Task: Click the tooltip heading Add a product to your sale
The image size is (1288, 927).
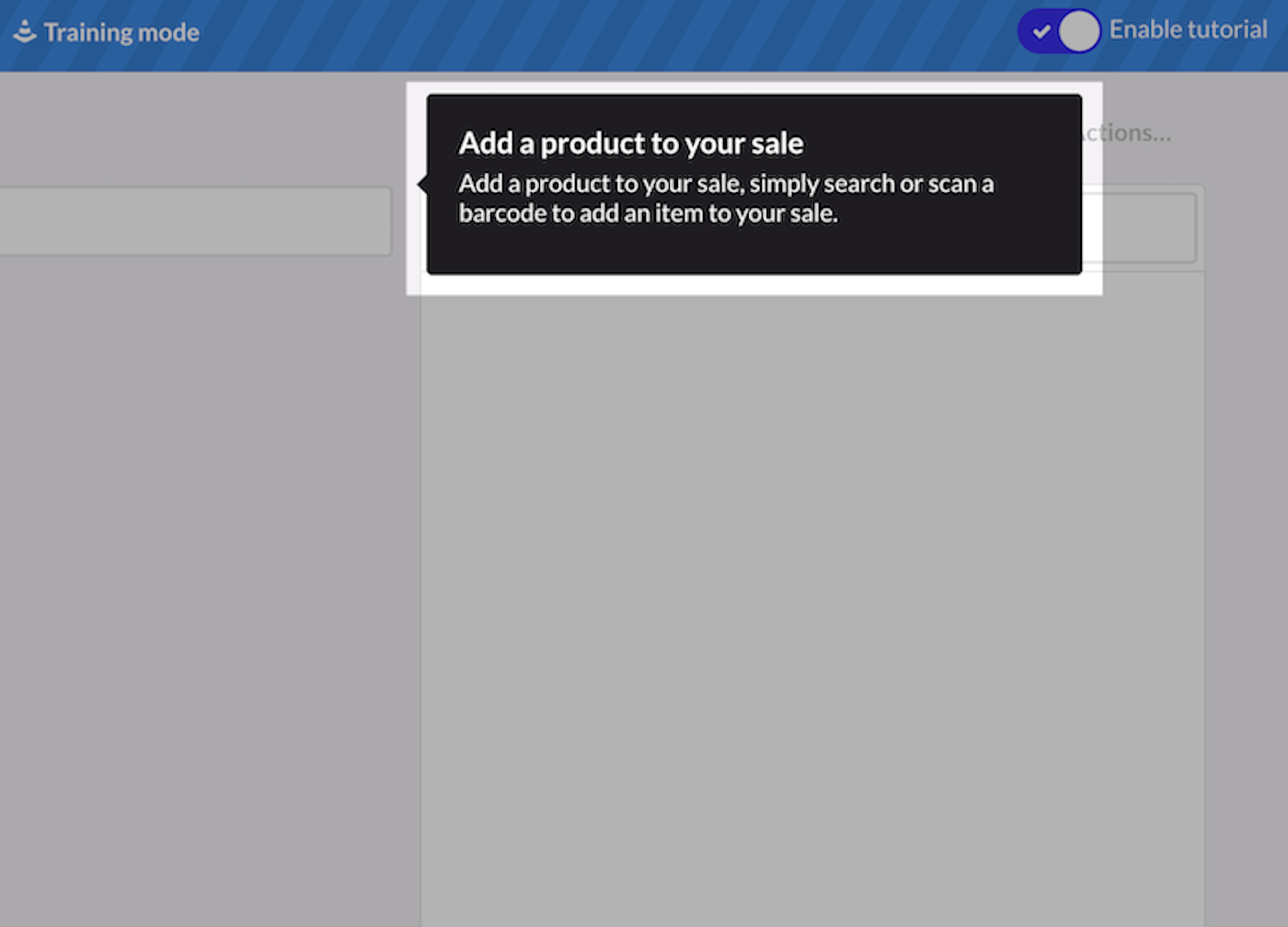Action: pos(631,143)
